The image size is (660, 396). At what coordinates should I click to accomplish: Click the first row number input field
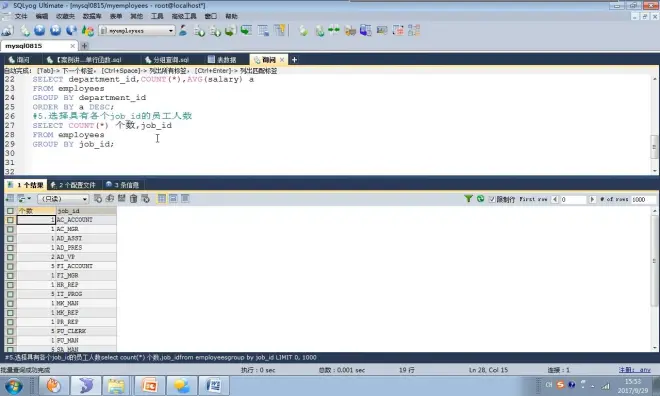click(x=573, y=199)
